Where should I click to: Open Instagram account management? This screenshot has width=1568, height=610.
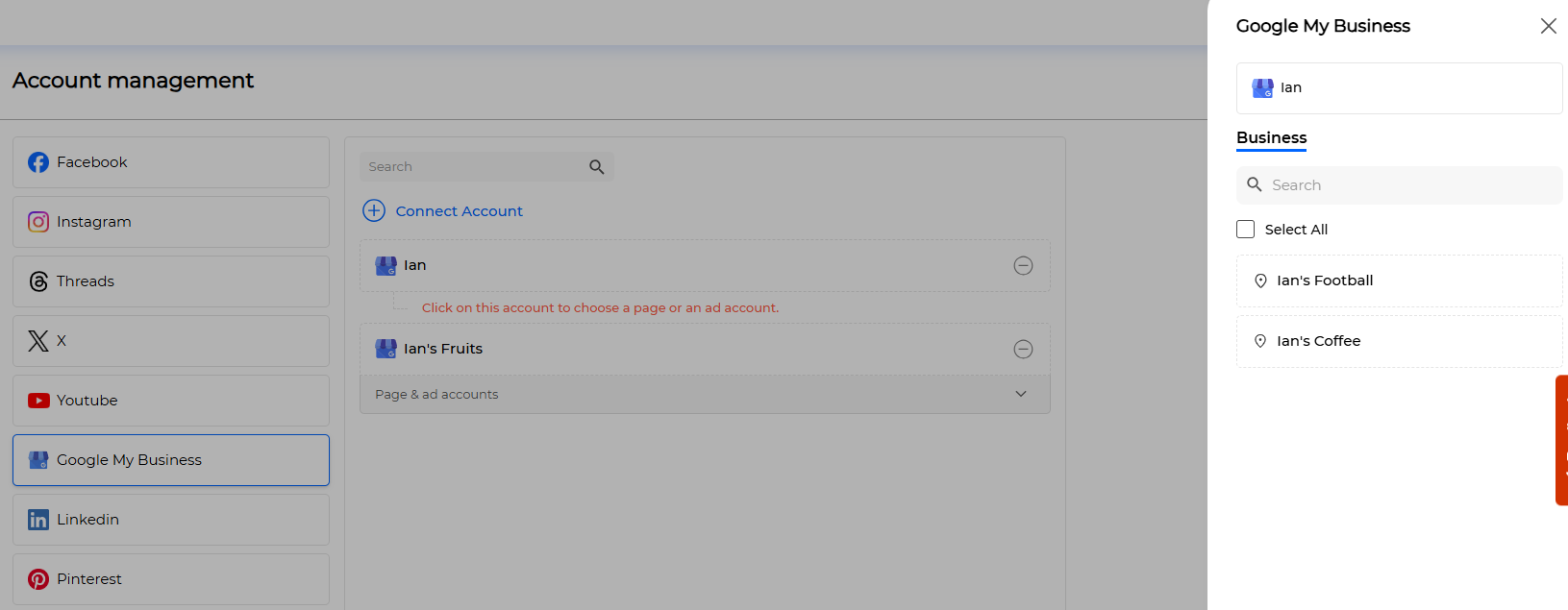click(171, 222)
